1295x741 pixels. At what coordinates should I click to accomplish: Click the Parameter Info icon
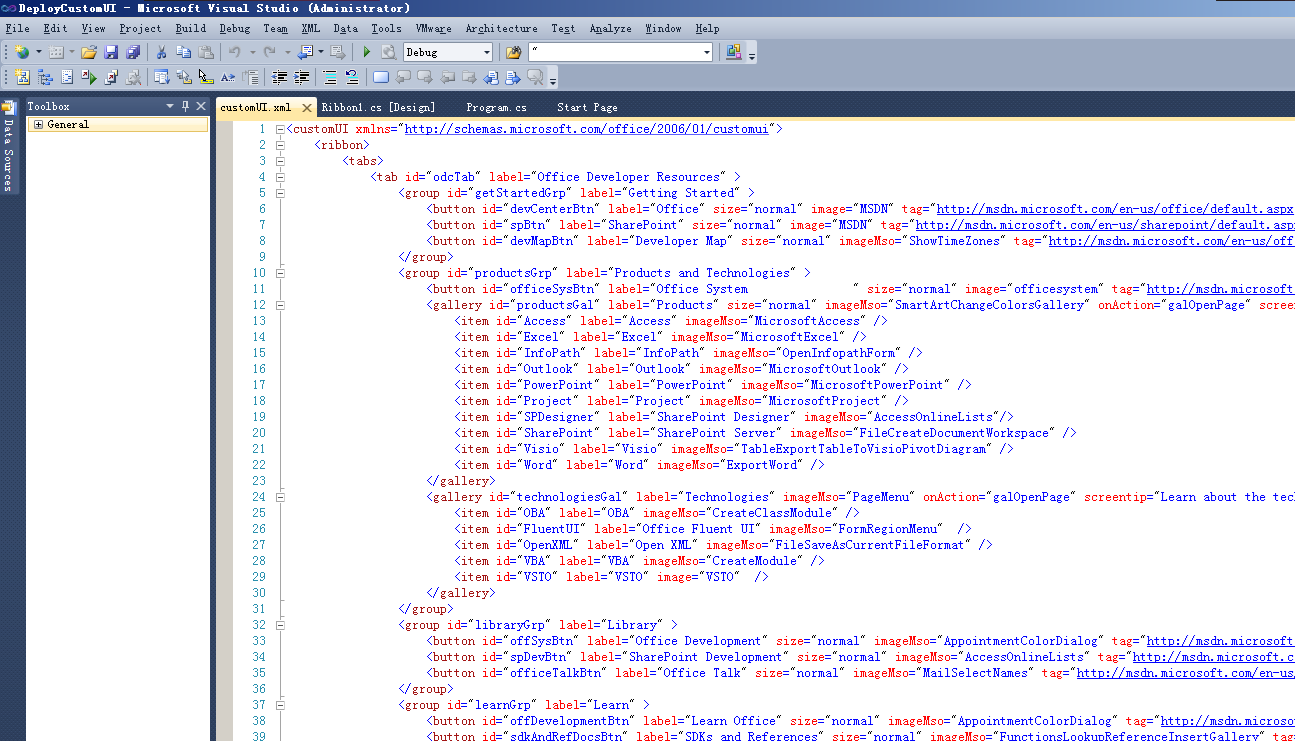click(x=184, y=77)
